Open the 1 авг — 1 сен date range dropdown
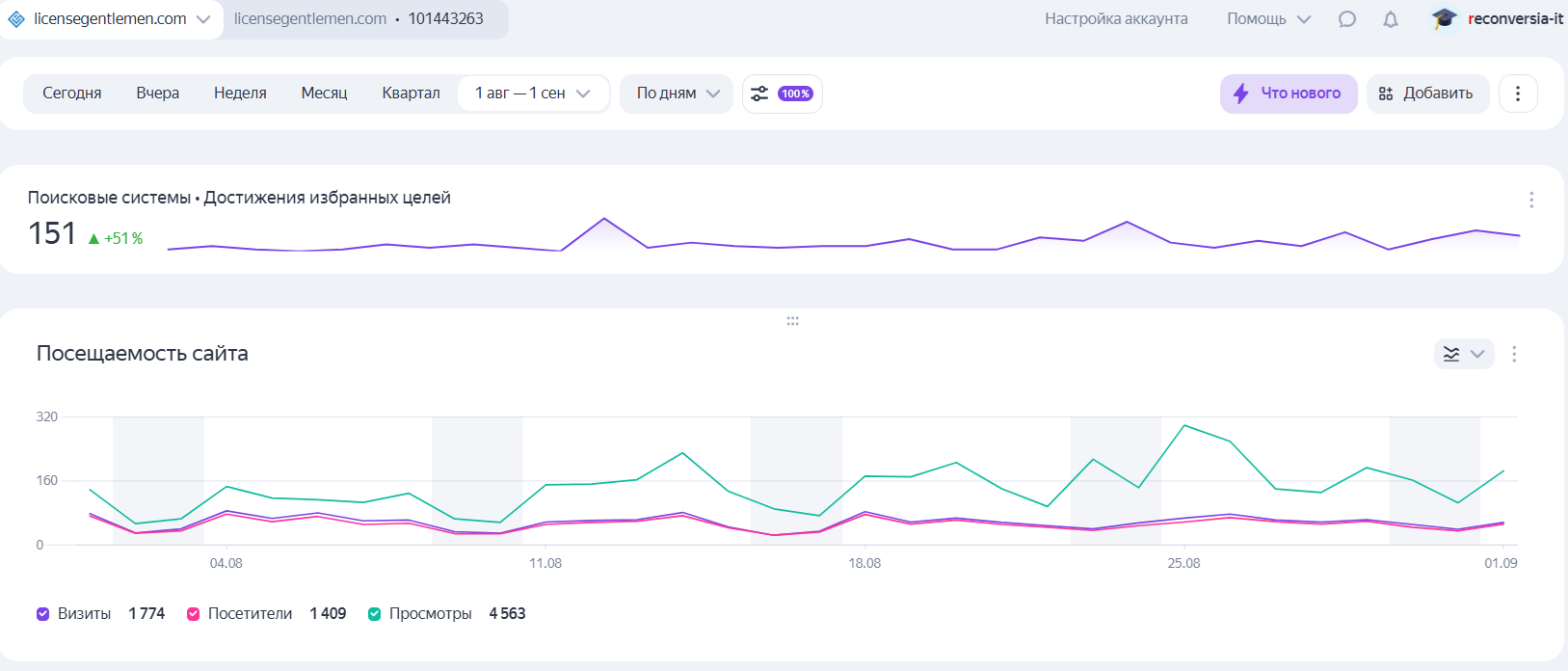The image size is (1568, 671). tap(532, 94)
